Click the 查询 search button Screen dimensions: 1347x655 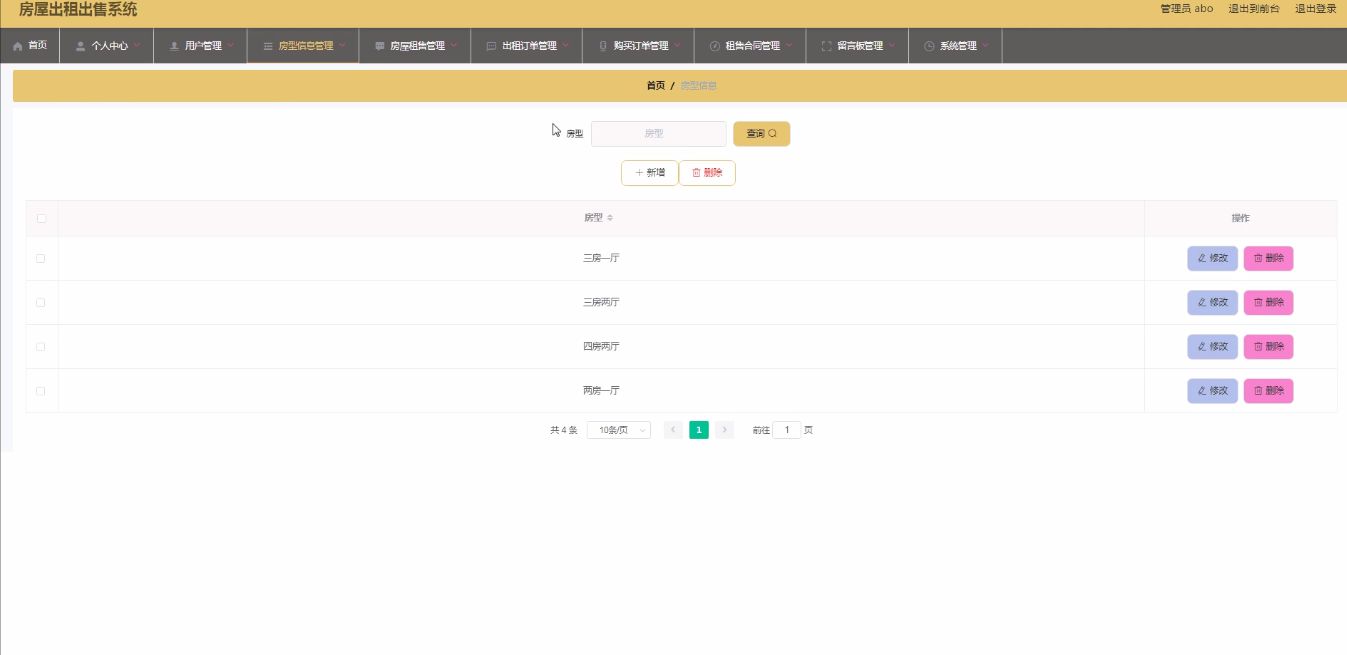coord(761,133)
